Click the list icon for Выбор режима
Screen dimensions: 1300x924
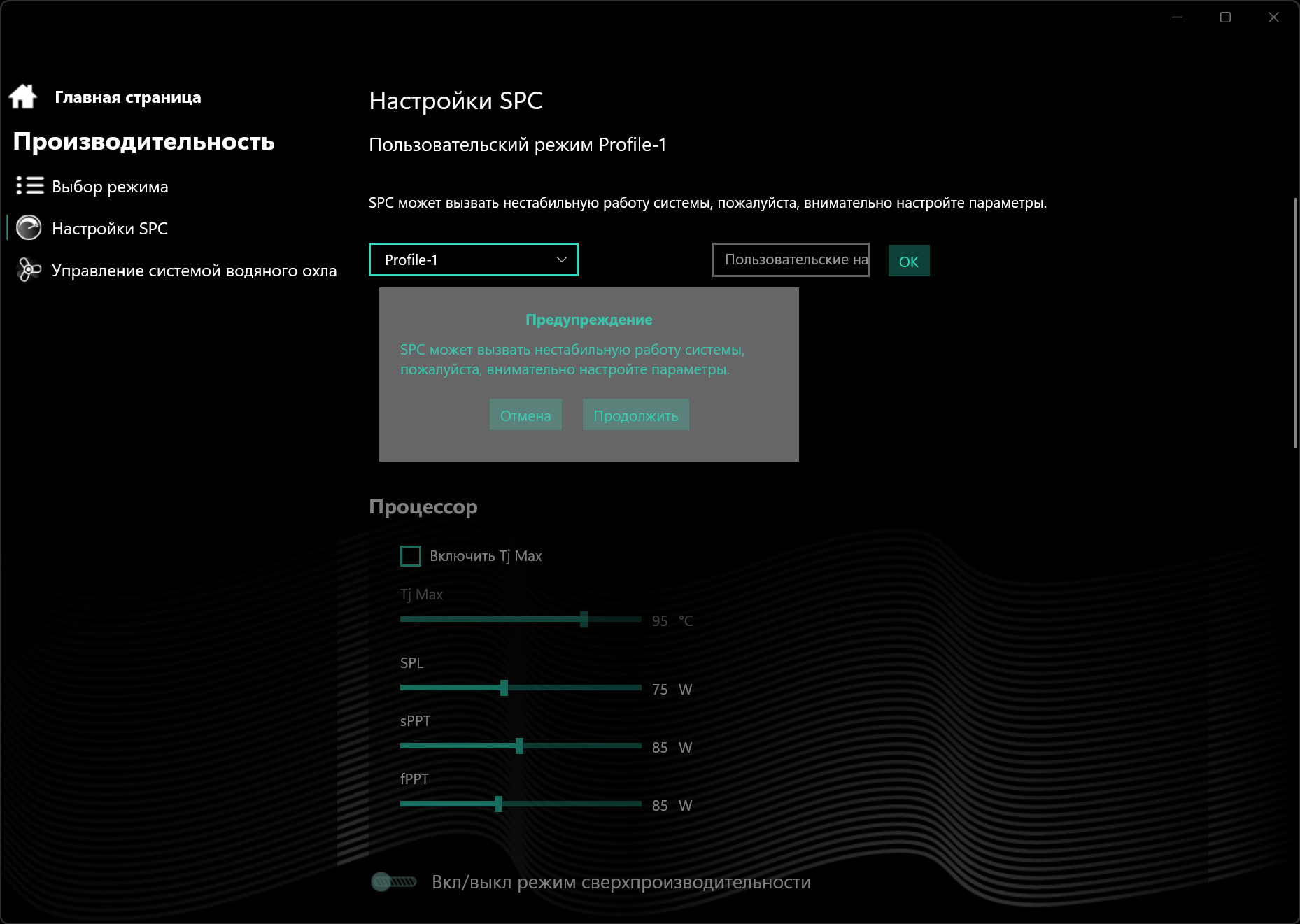pyautogui.click(x=30, y=186)
